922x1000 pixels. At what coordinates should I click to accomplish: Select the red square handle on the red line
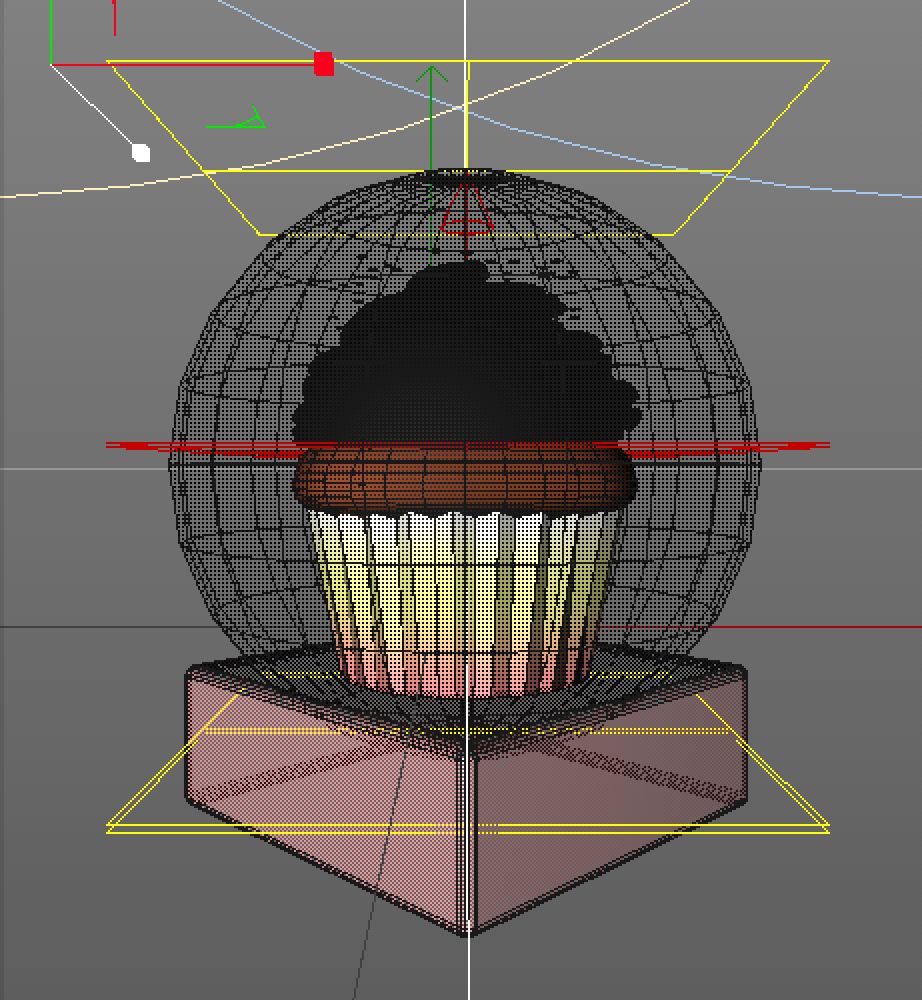pyautogui.click(x=324, y=64)
